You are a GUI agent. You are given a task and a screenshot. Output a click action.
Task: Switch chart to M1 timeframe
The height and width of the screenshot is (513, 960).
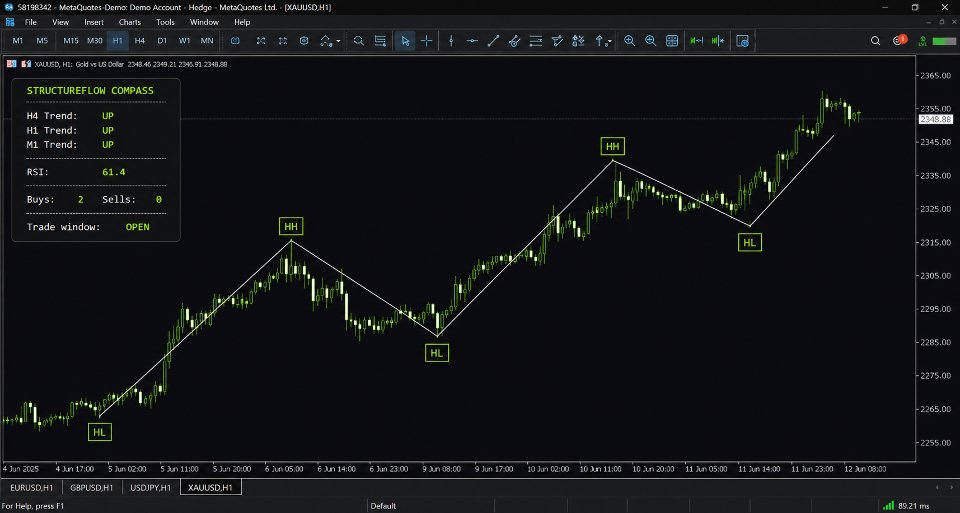click(18, 41)
